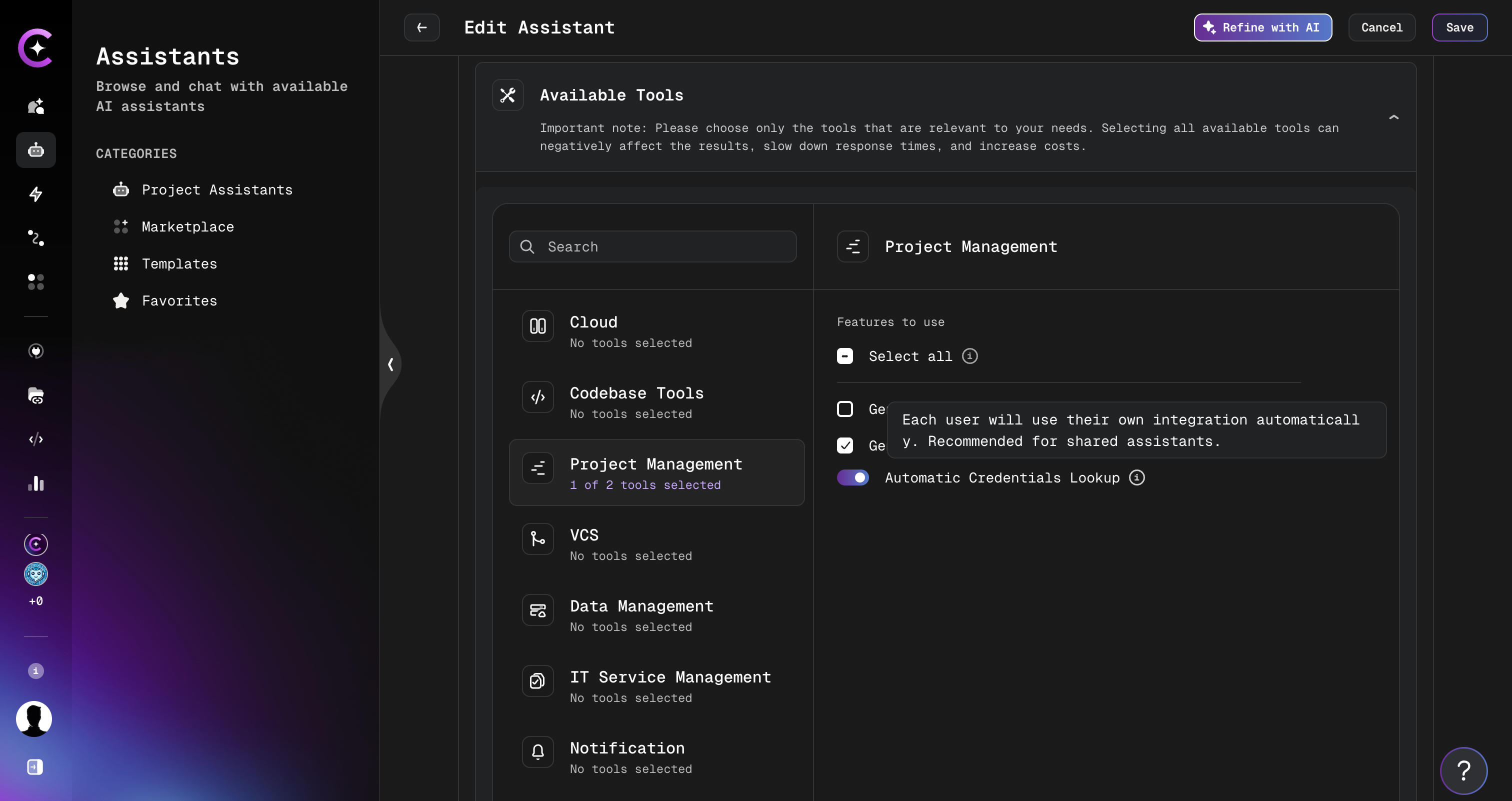Select the blue robot assistant avatar
Viewport: 1512px width, 801px height.
pos(36,574)
